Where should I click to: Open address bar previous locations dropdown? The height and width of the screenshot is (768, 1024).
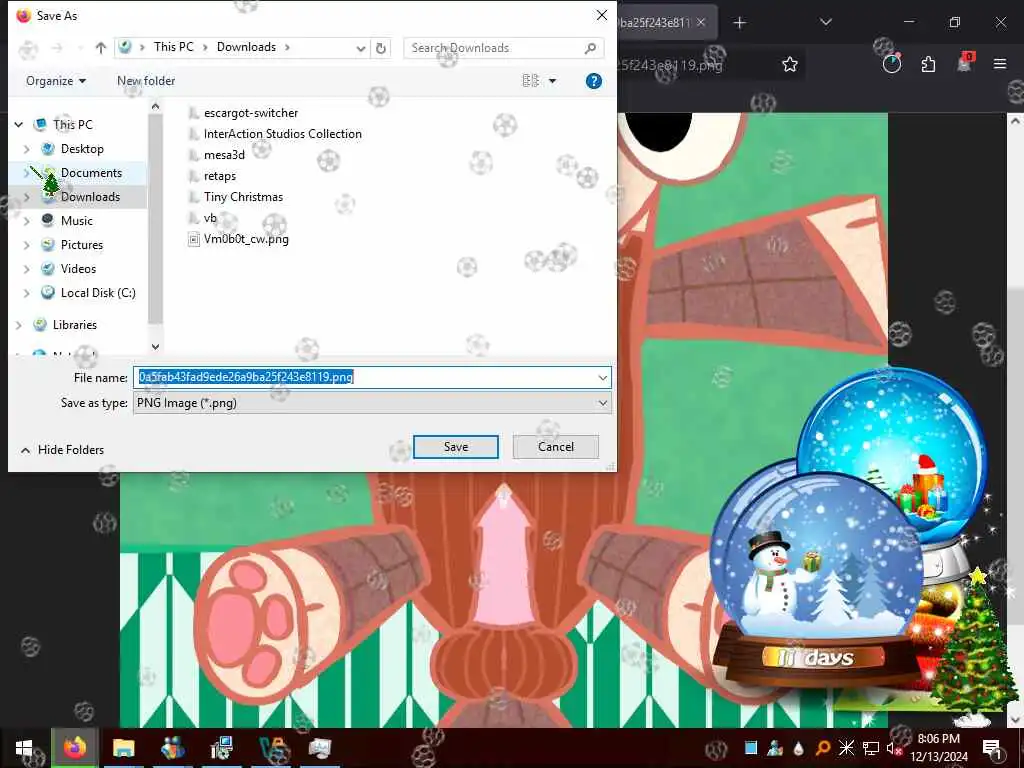point(360,48)
